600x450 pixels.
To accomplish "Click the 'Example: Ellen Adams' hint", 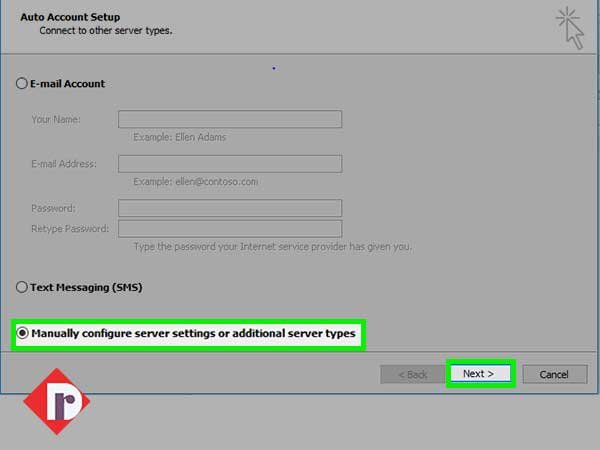I will (x=179, y=137).
